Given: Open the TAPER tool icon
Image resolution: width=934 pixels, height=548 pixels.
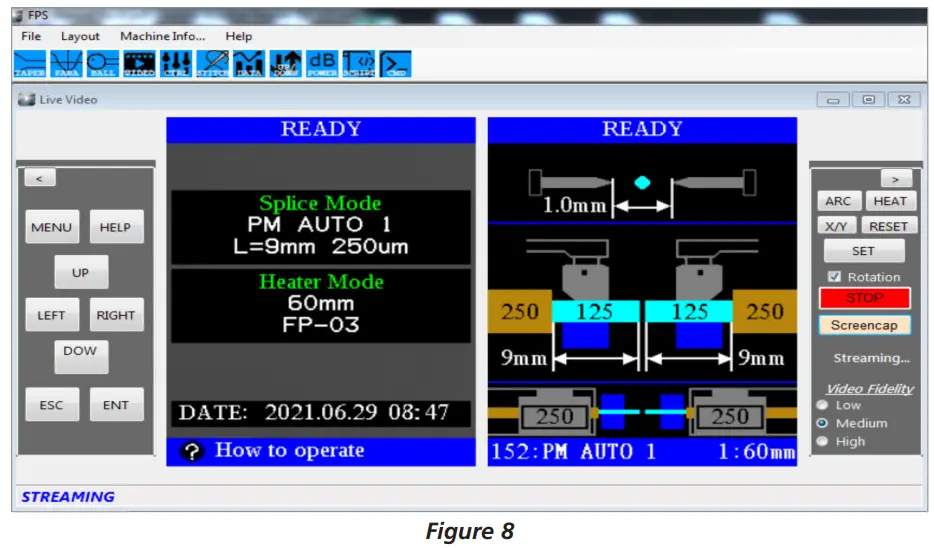Looking at the screenshot, I should click(x=30, y=64).
